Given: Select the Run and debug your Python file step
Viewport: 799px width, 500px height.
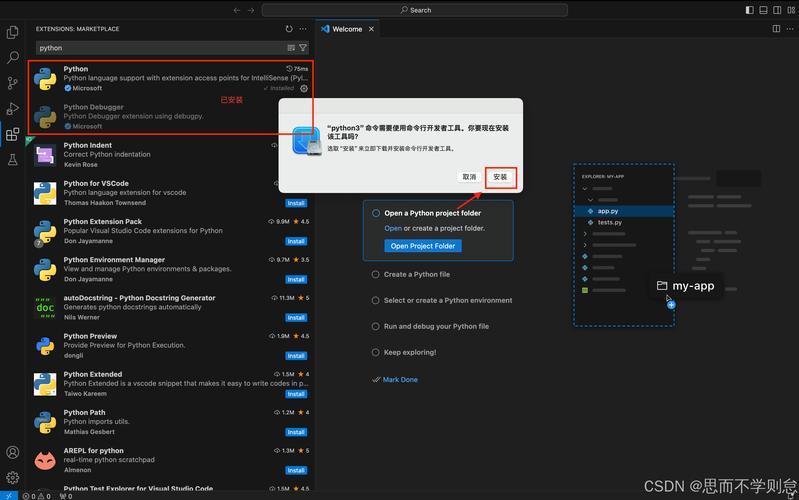Looking at the screenshot, I should pyautogui.click(x=430, y=326).
